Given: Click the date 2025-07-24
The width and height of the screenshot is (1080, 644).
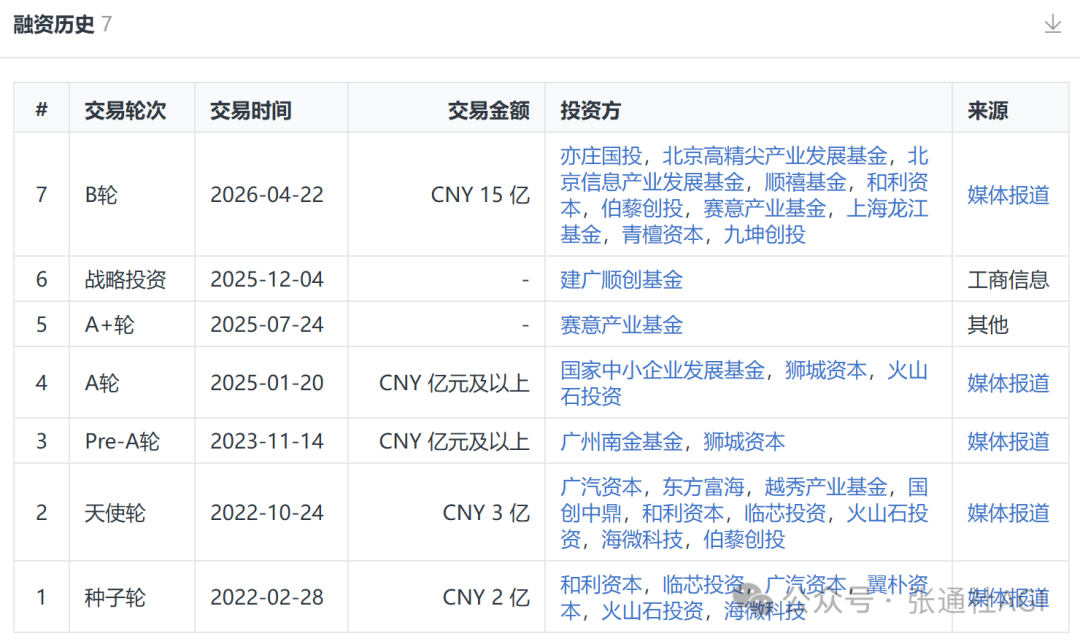Looking at the screenshot, I should pos(267,324).
